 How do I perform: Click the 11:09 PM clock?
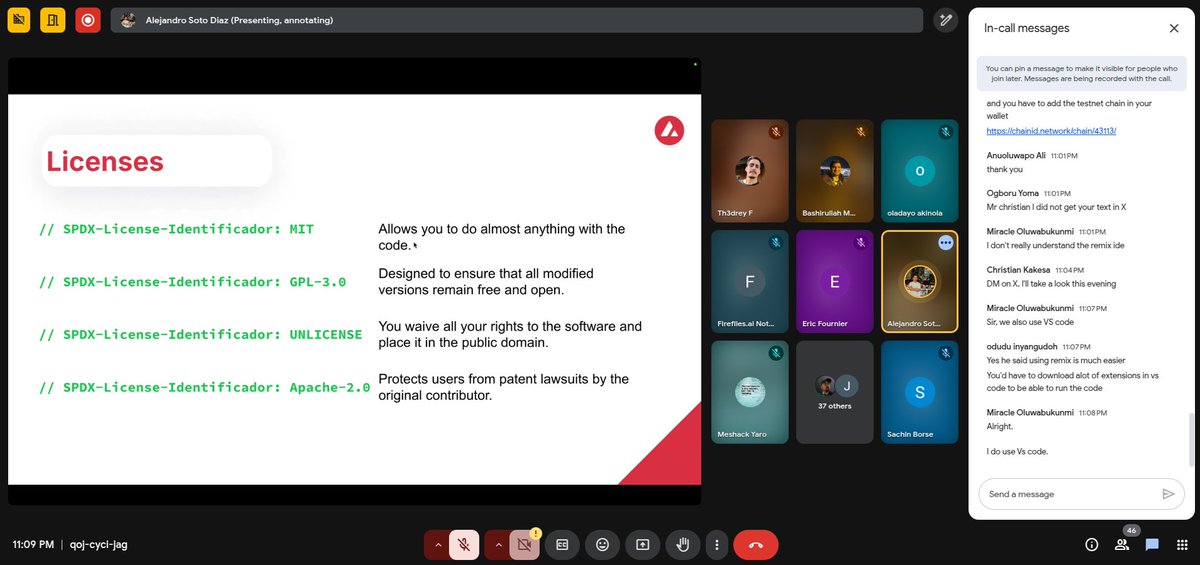pos(33,545)
